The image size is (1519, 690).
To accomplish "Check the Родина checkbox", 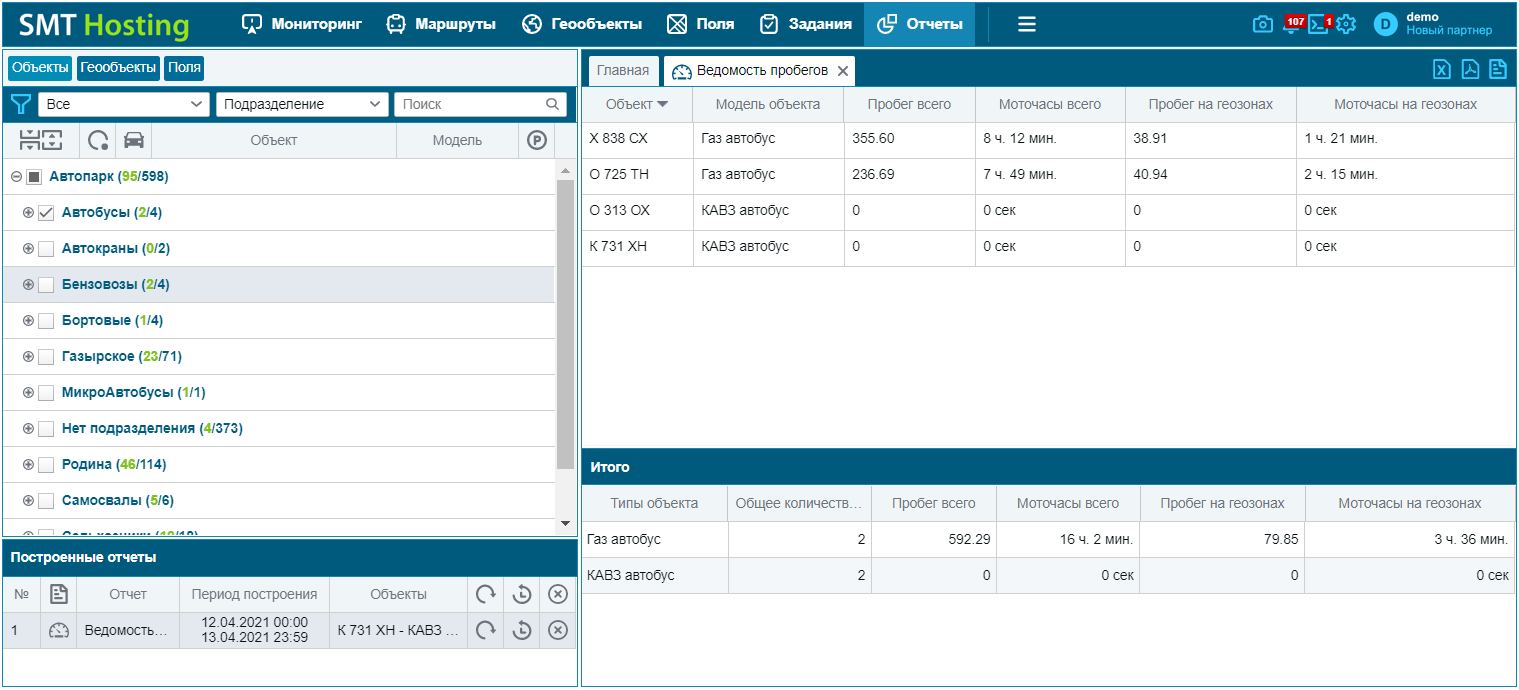I will (x=46, y=465).
